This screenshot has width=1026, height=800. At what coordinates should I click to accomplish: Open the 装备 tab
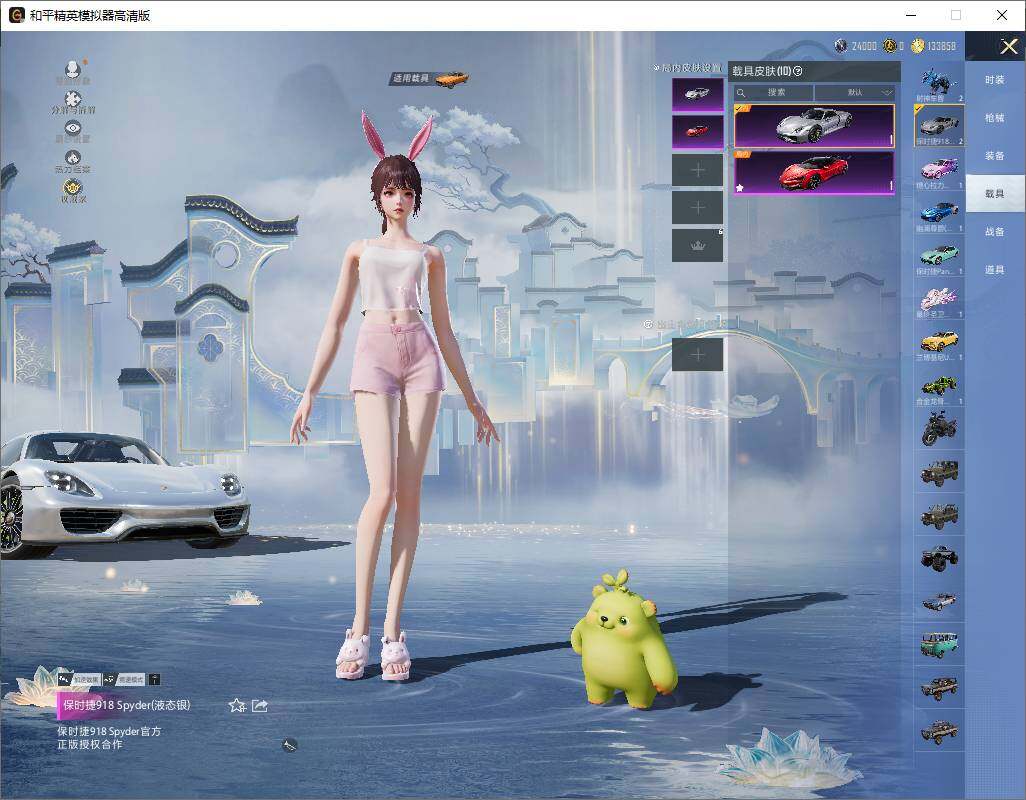coord(995,156)
